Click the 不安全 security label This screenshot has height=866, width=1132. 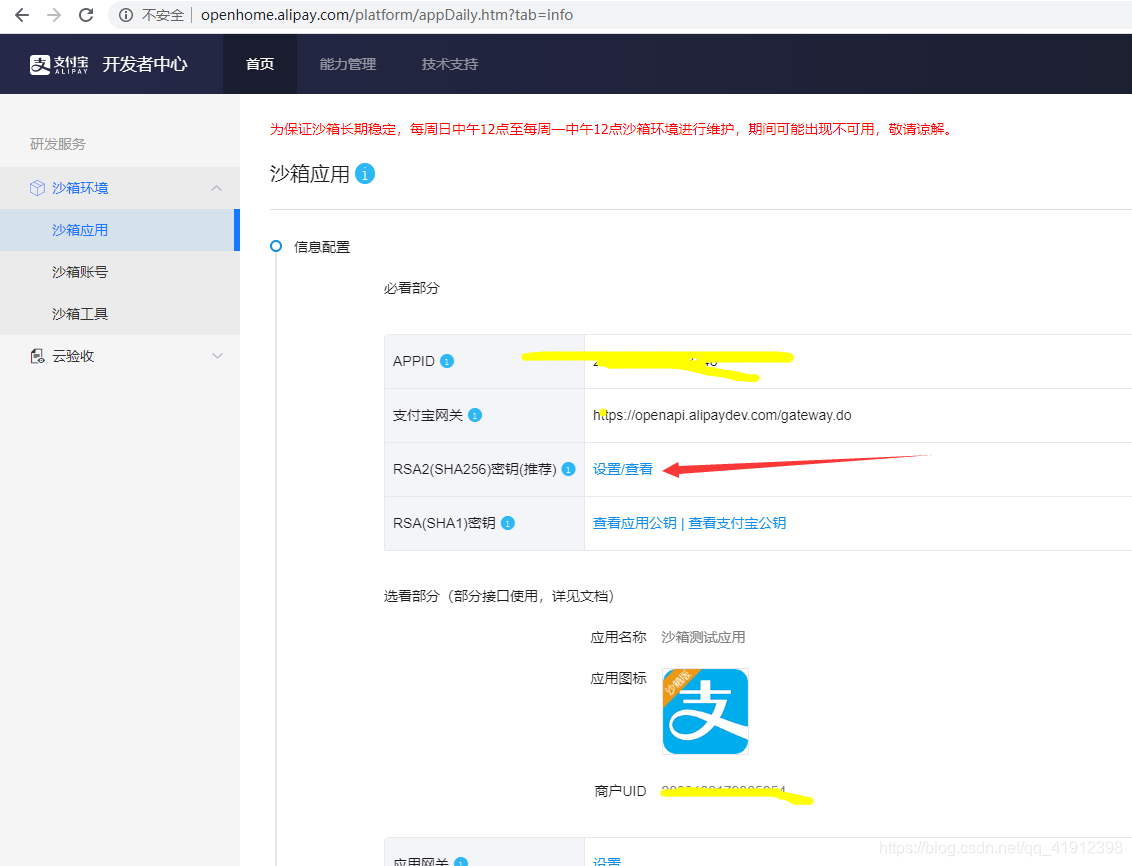163,15
